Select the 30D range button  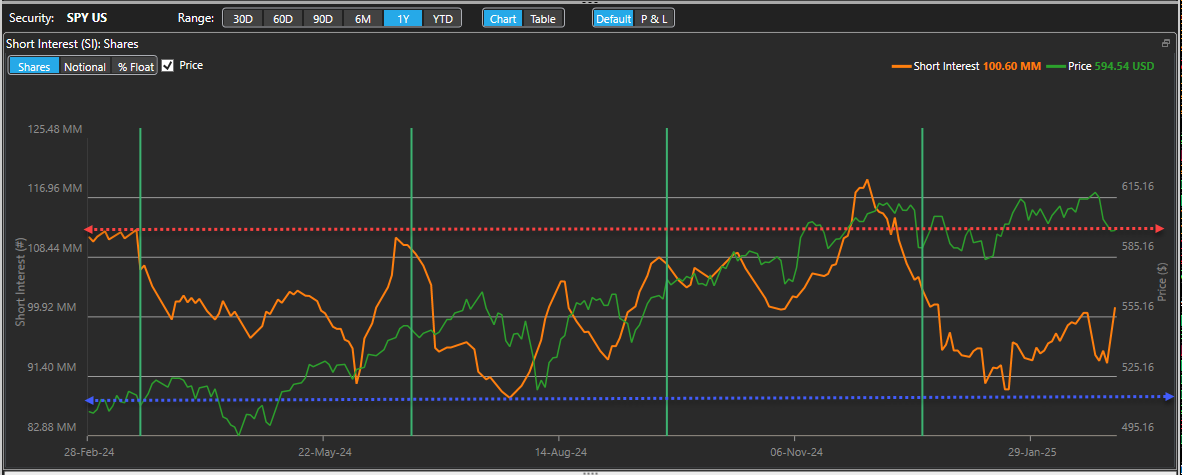pos(243,19)
